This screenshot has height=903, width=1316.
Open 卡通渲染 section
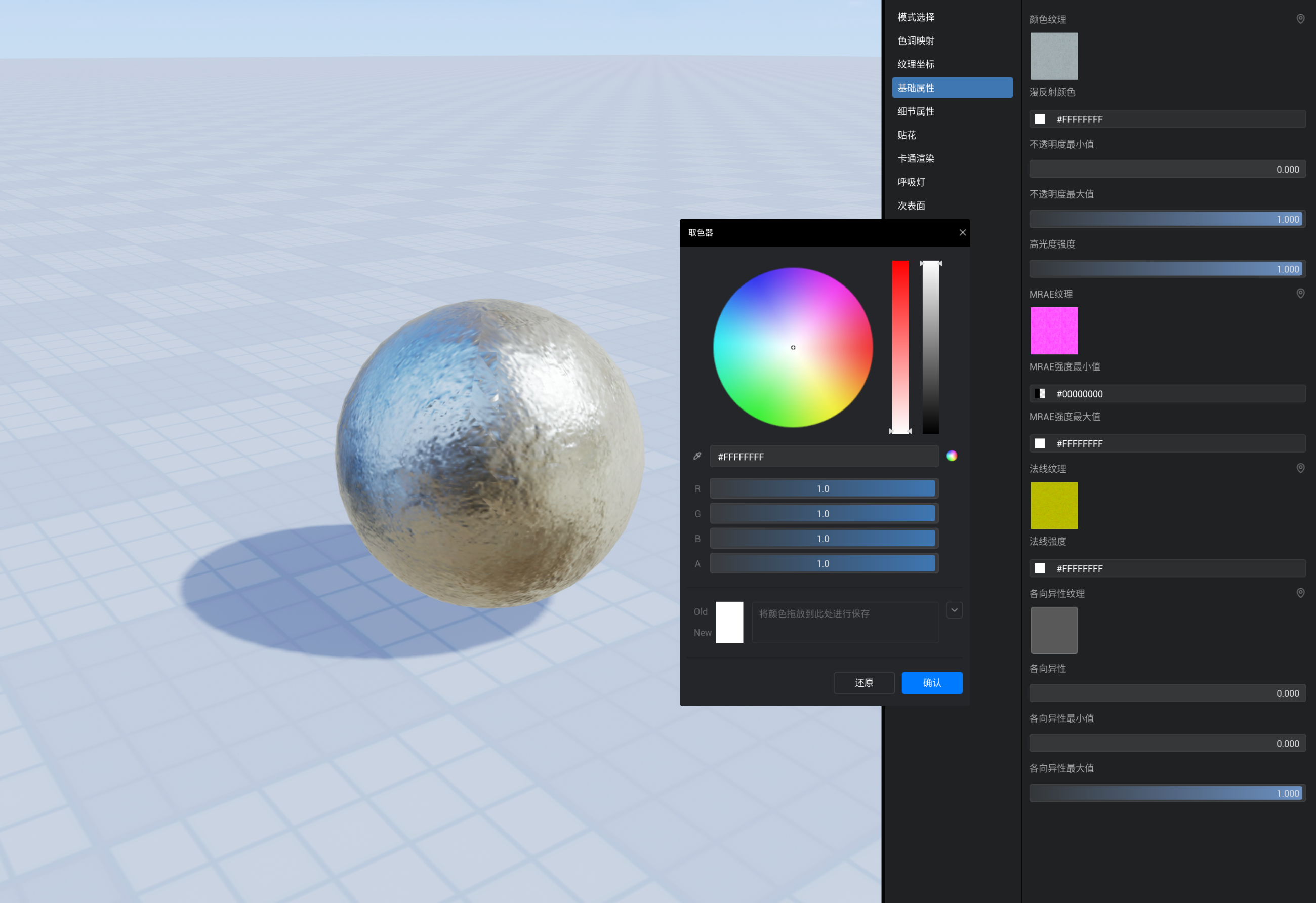coord(952,158)
